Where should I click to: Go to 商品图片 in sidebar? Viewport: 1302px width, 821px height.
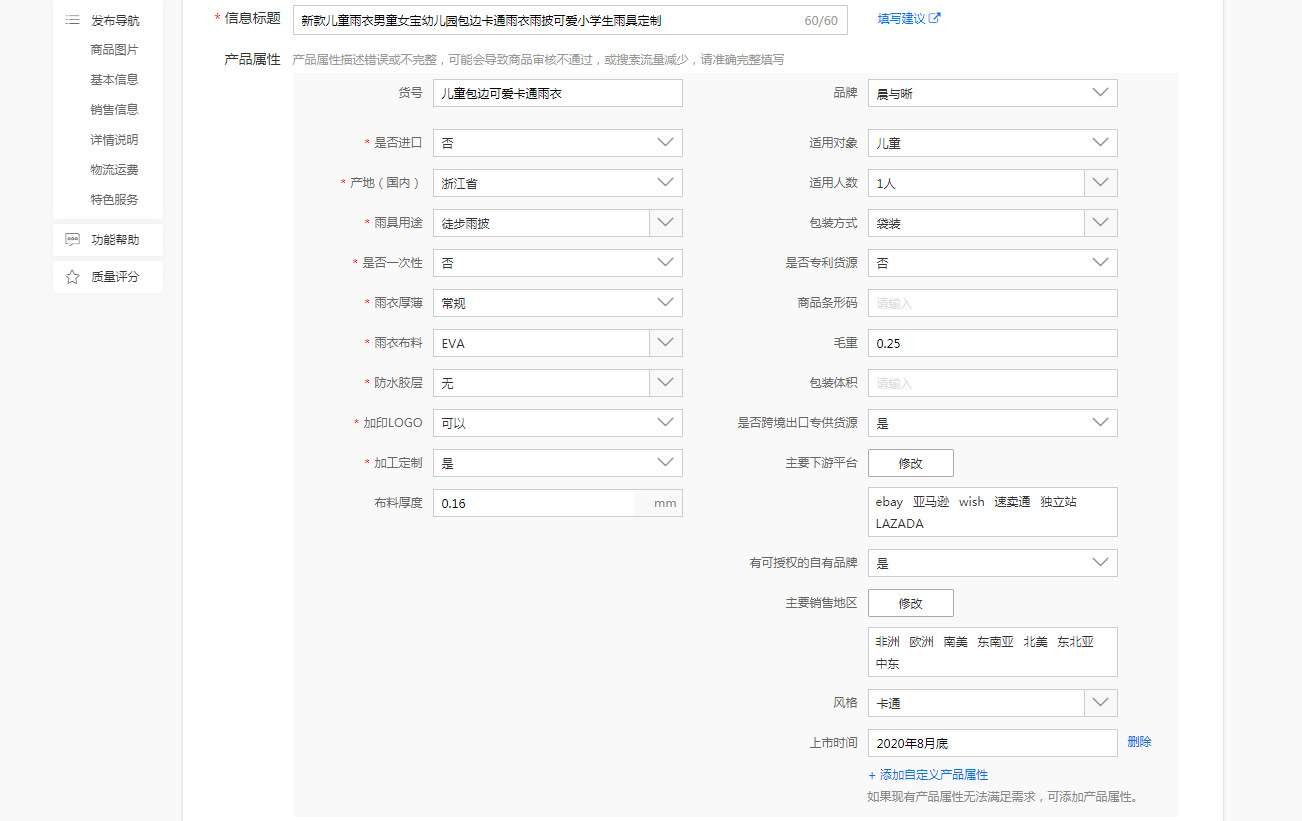(114, 50)
